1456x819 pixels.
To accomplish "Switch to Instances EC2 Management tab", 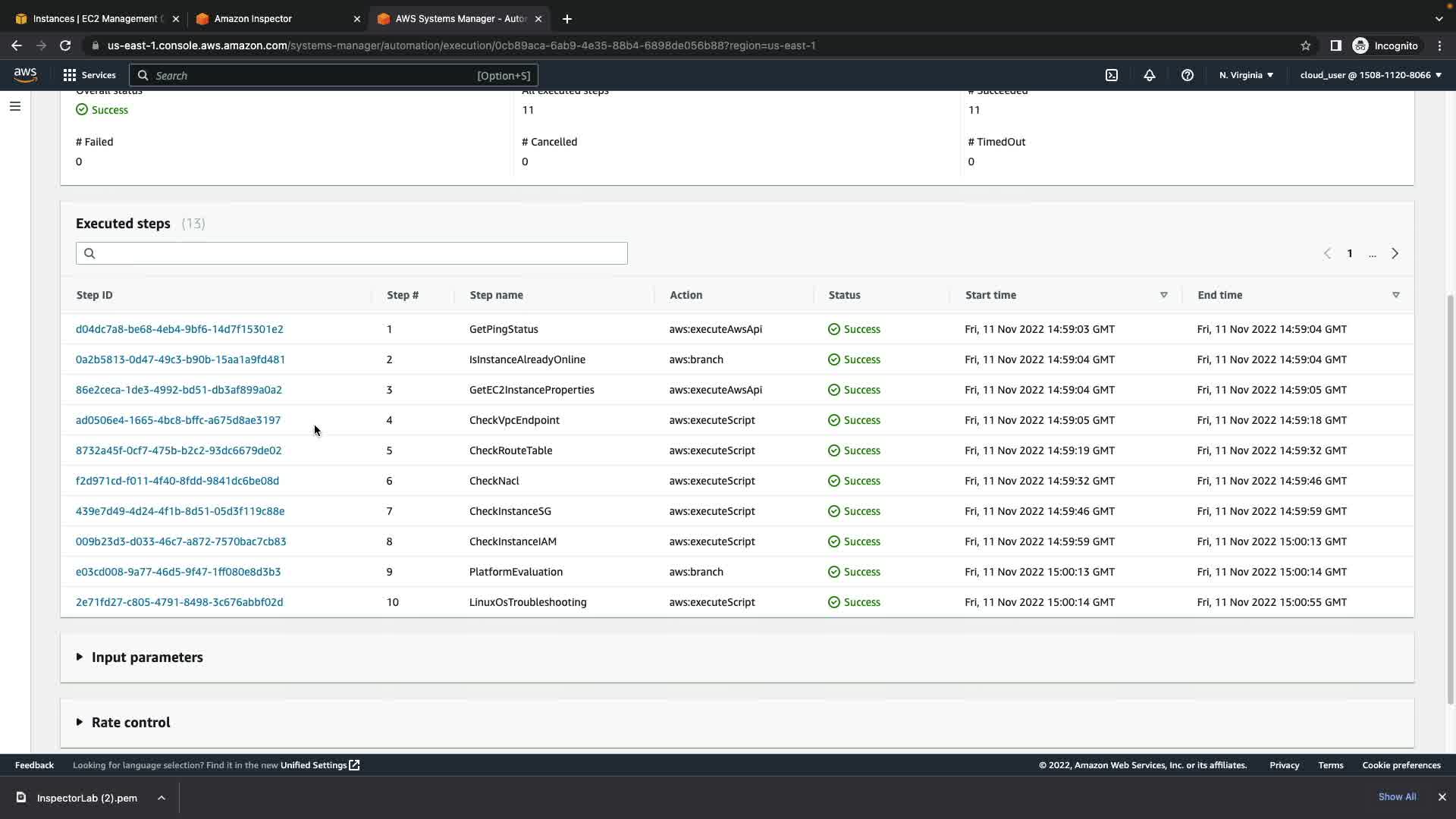I will [95, 19].
